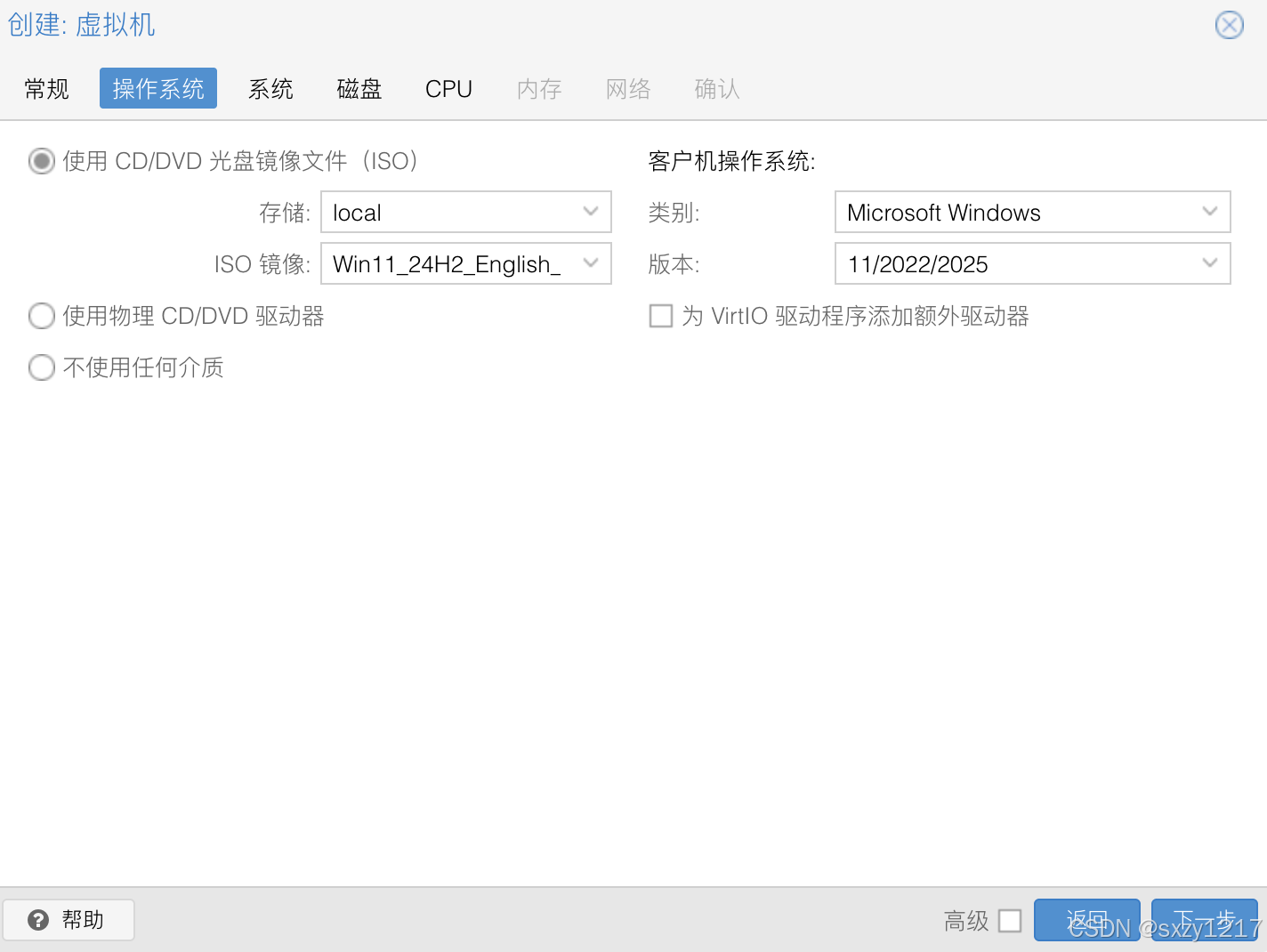This screenshot has width=1267, height=952.
Task: Open the ISO 镜像 dropdown
Action: tap(590, 263)
